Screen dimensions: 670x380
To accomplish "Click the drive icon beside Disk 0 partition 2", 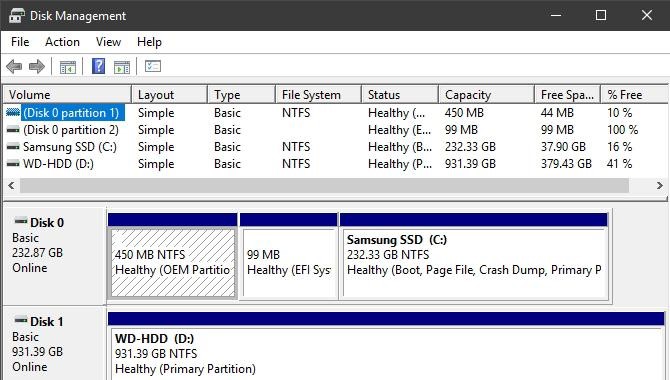I will click(x=13, y=130).
